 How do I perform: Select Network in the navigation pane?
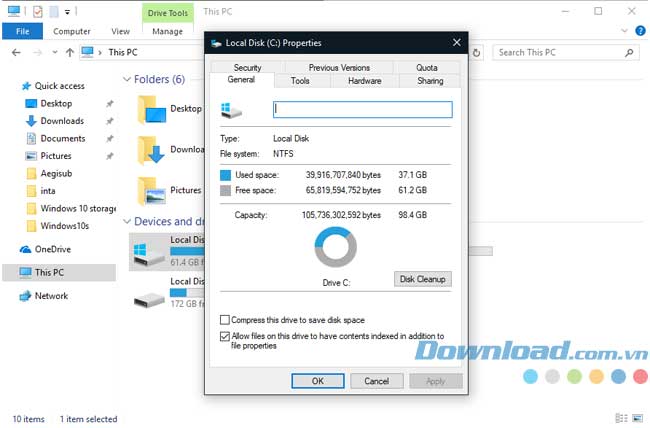pos(51,296)
